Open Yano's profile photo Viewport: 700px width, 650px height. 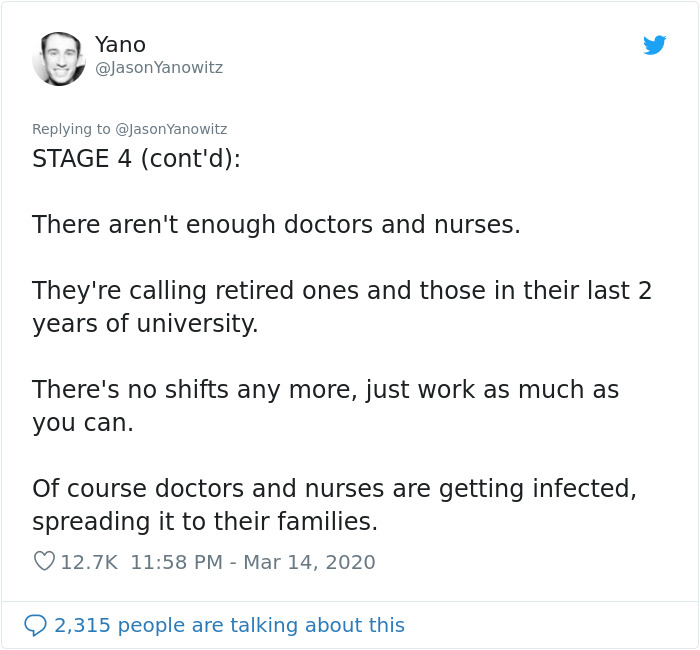59,58
